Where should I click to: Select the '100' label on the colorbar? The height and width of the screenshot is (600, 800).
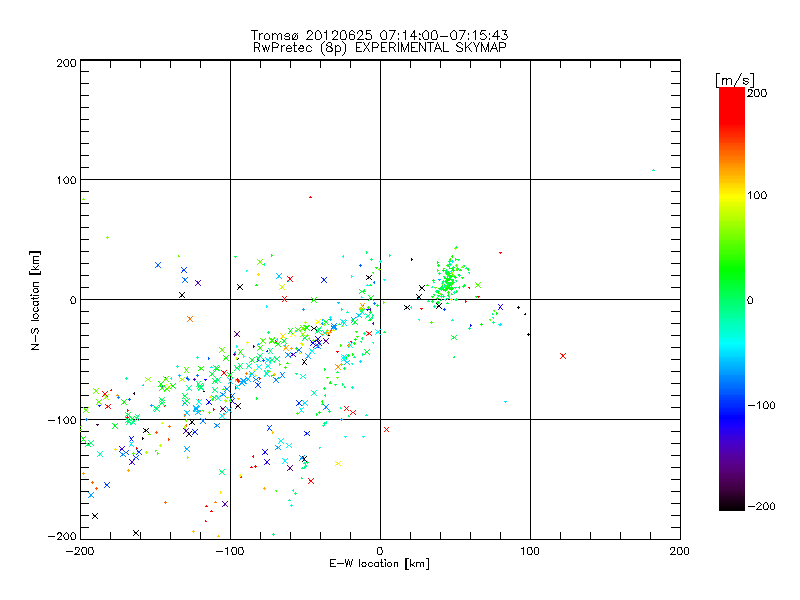pyautogui.click(x=757, y=195)
